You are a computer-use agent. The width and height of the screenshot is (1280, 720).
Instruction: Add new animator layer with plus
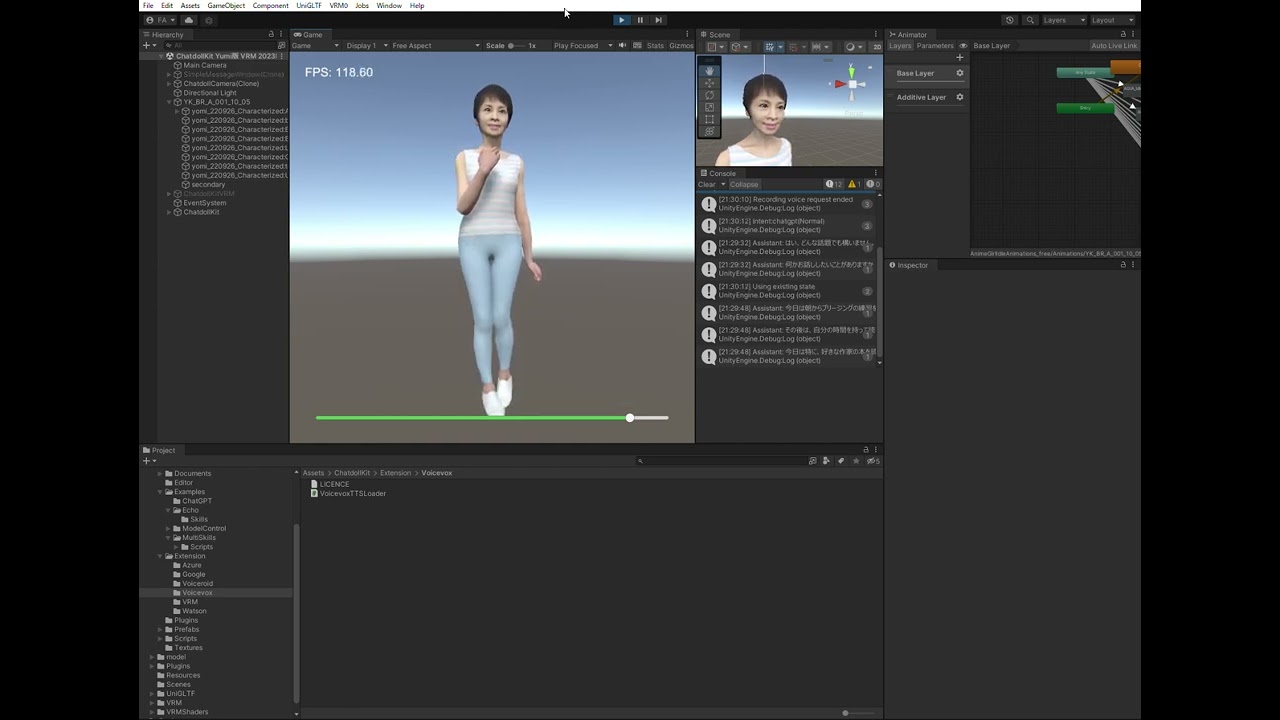click(x=960, y=57)
